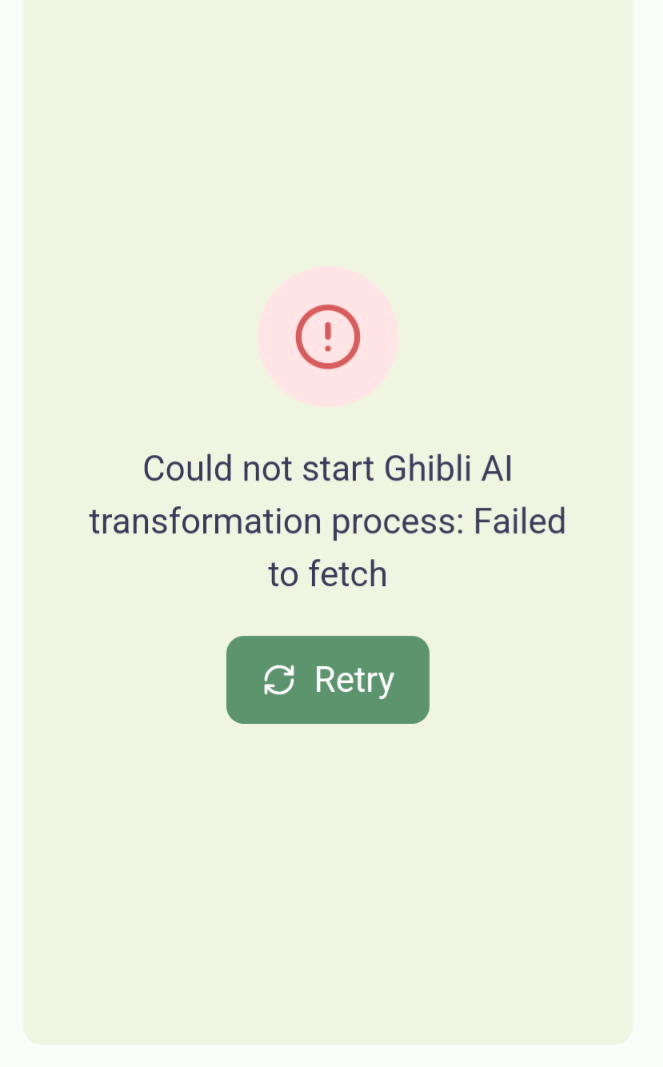Tap the pink circular error badge
663x1067 pixels.
pos(327,337)
